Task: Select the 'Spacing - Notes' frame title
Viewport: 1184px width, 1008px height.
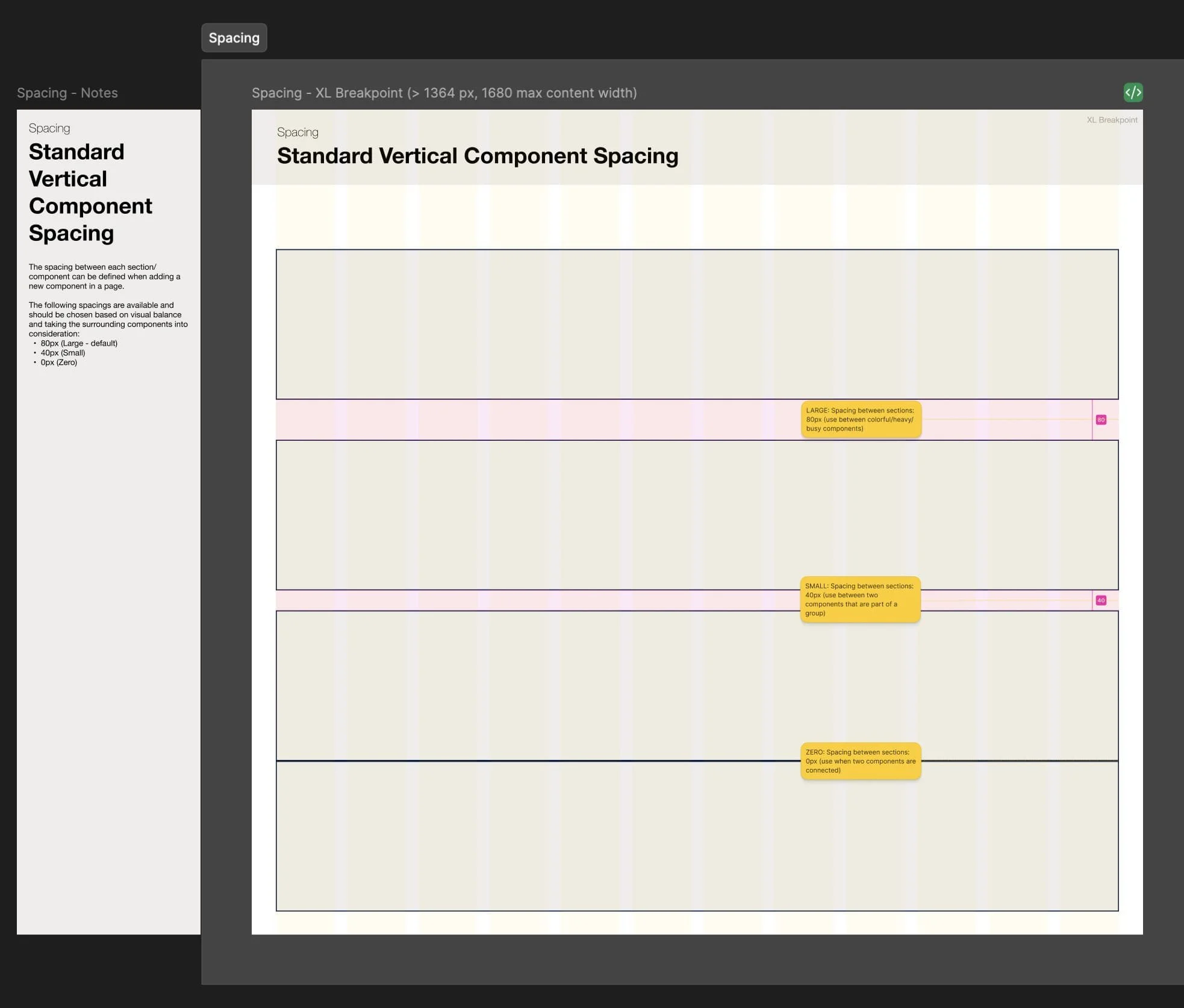Action: [67, 93]
